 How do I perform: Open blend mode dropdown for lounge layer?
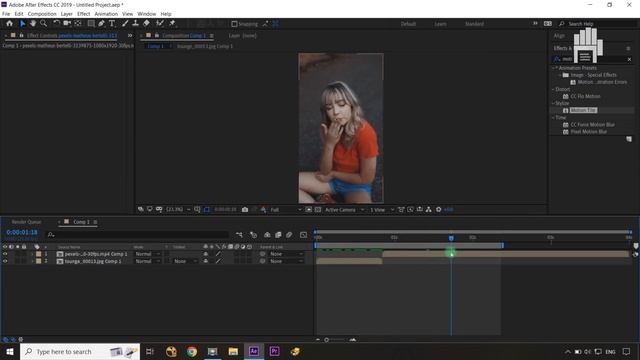click(147, 261)
